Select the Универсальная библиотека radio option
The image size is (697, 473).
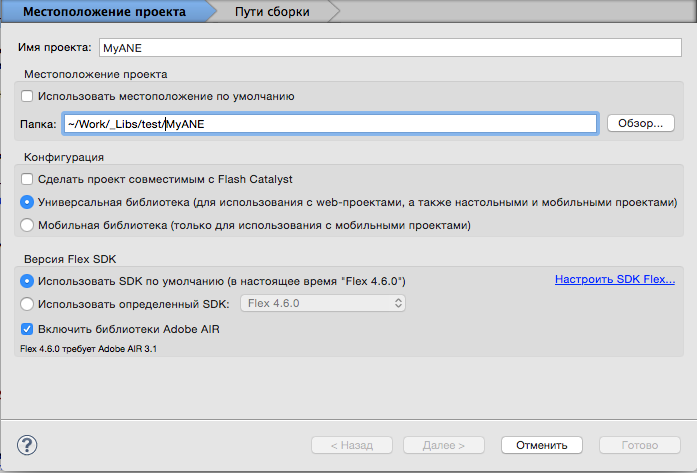[27, 202]
